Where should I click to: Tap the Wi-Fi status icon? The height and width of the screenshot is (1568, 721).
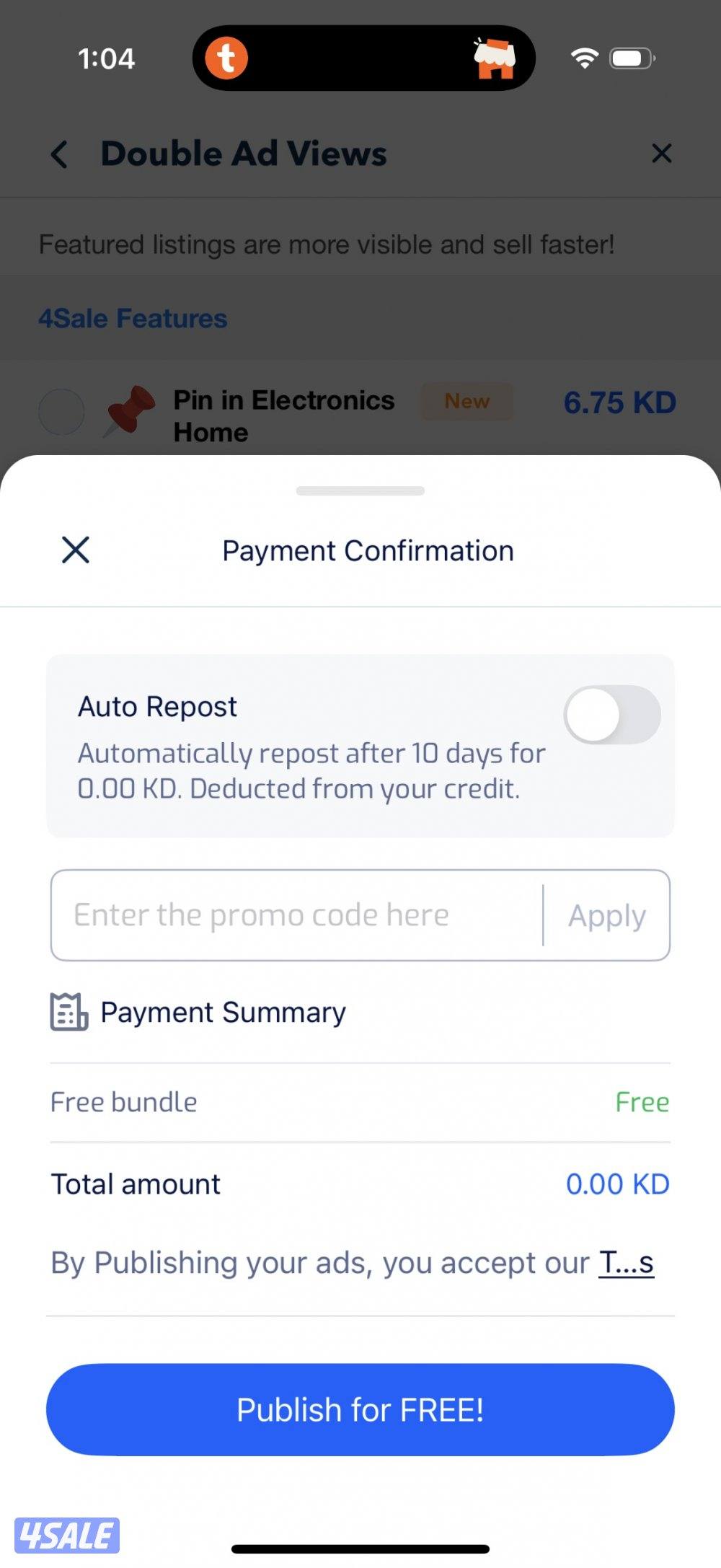coord(584,58)
